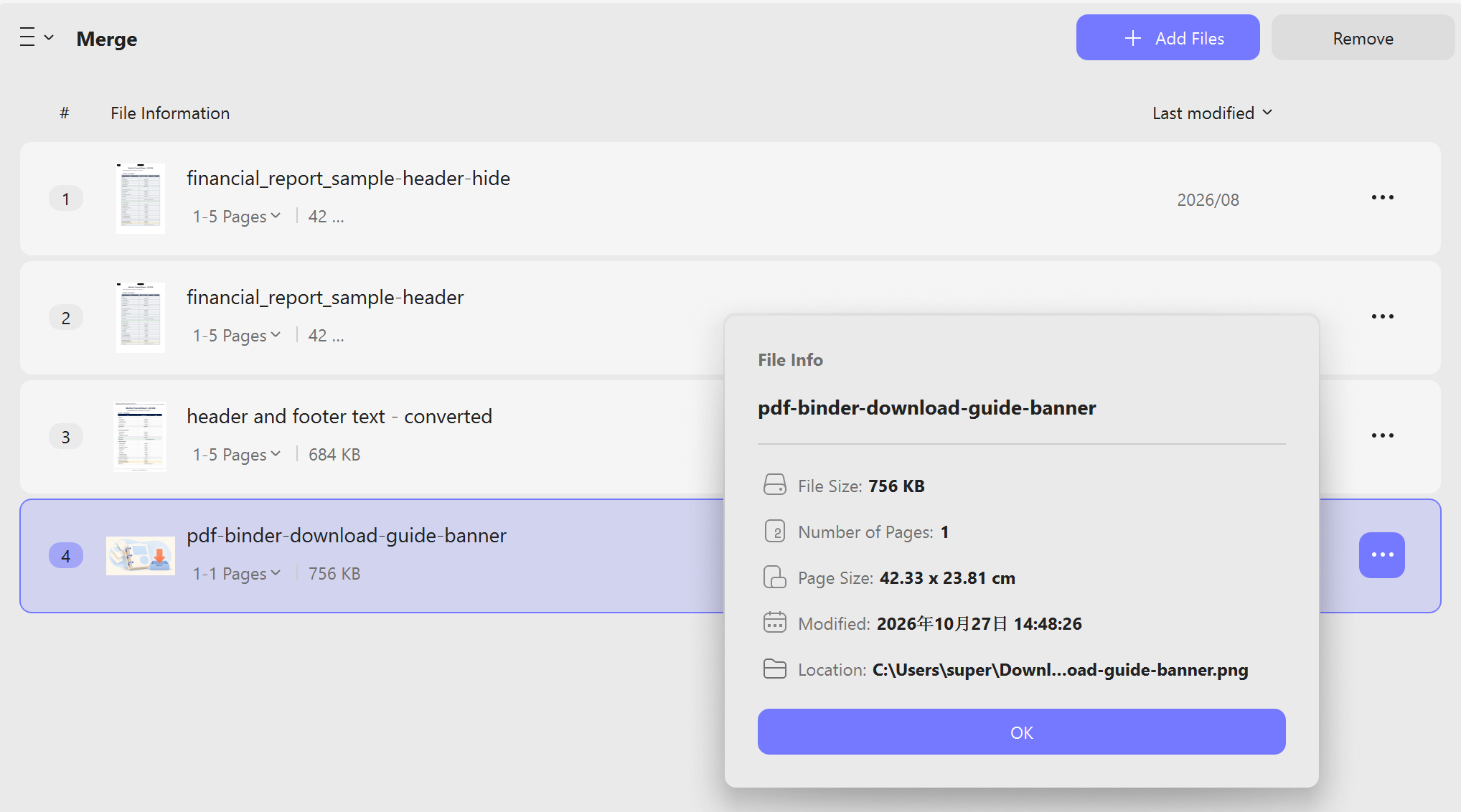Click thumbnail of header and footer text - converted

tap(140, 437)
